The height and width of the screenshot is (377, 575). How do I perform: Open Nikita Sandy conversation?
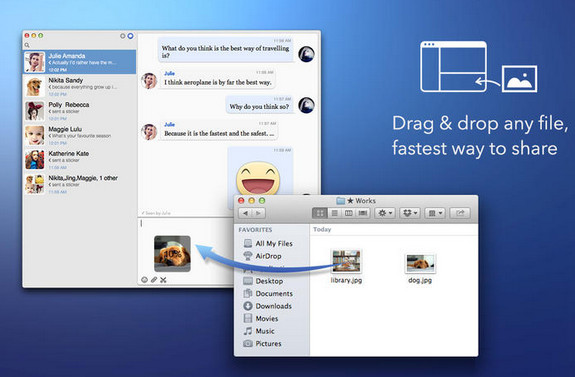80,87
